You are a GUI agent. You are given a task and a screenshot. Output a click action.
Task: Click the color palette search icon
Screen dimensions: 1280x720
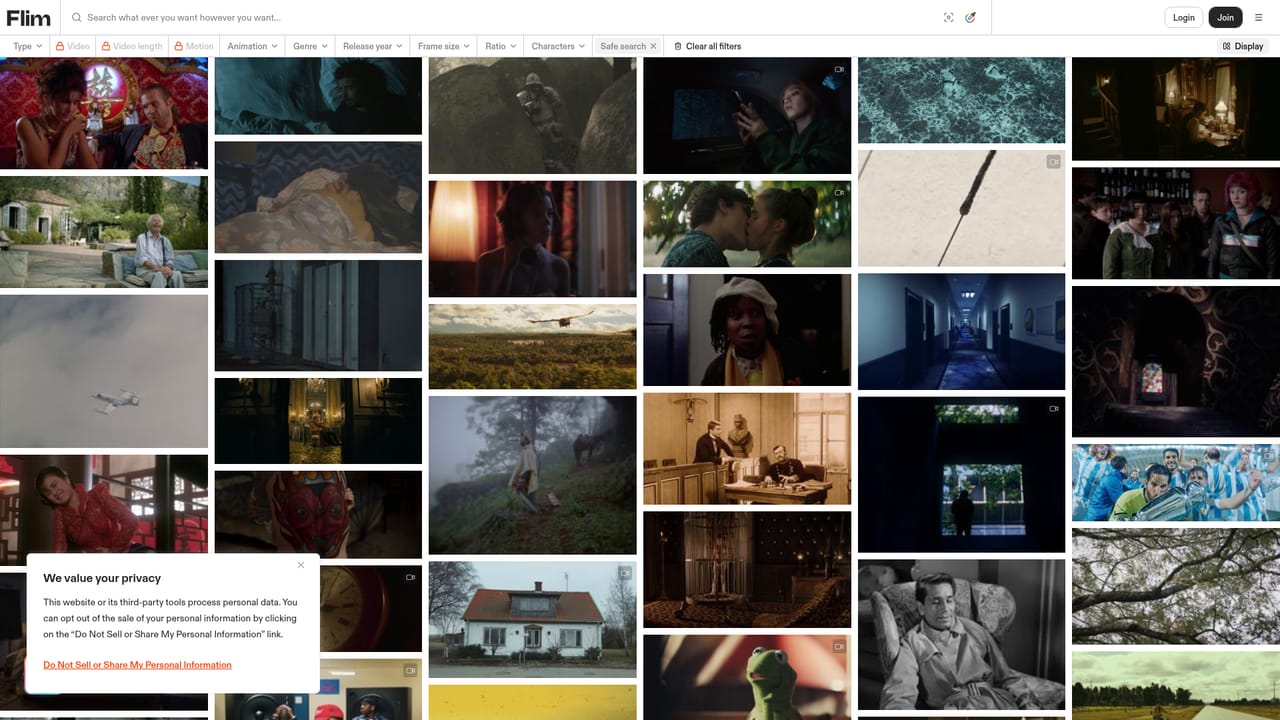pyautogui.click(x=970, y=18)
